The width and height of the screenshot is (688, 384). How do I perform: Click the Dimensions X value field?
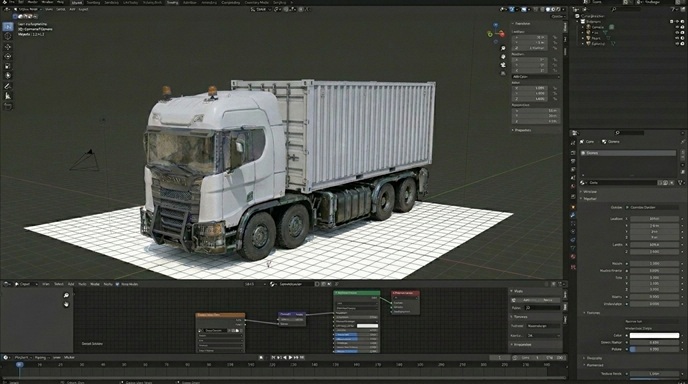coord(536,111)
